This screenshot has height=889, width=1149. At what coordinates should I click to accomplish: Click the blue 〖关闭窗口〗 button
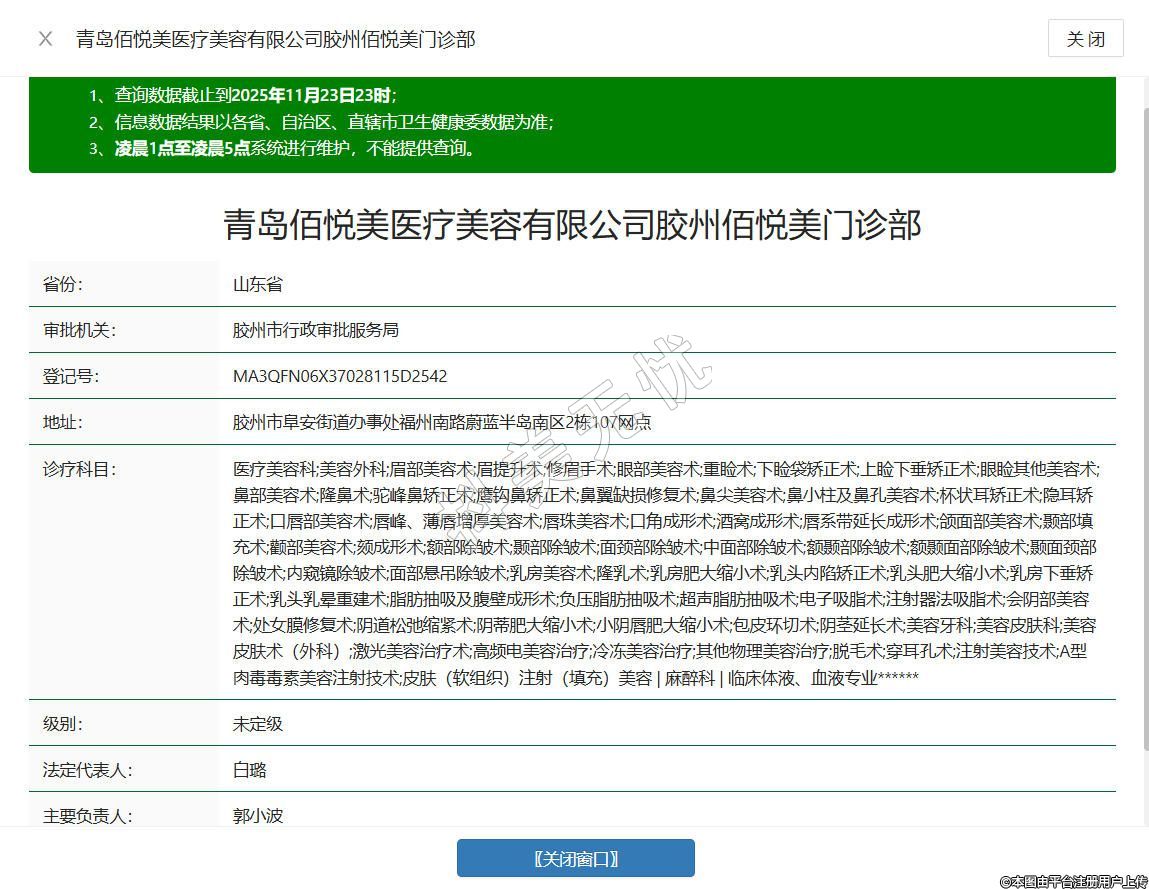[x=575, y=859]
